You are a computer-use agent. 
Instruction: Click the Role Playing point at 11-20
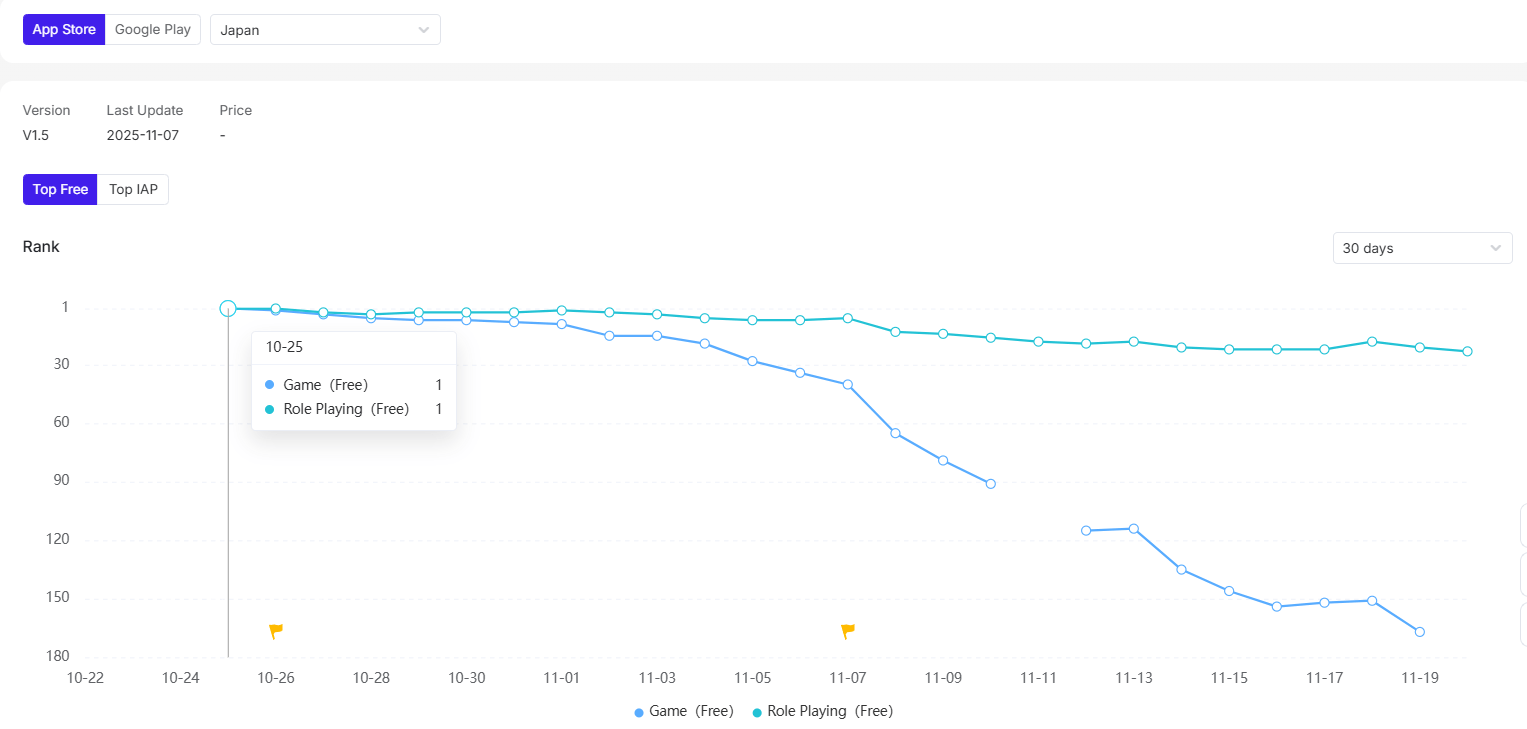point(1467,351)
